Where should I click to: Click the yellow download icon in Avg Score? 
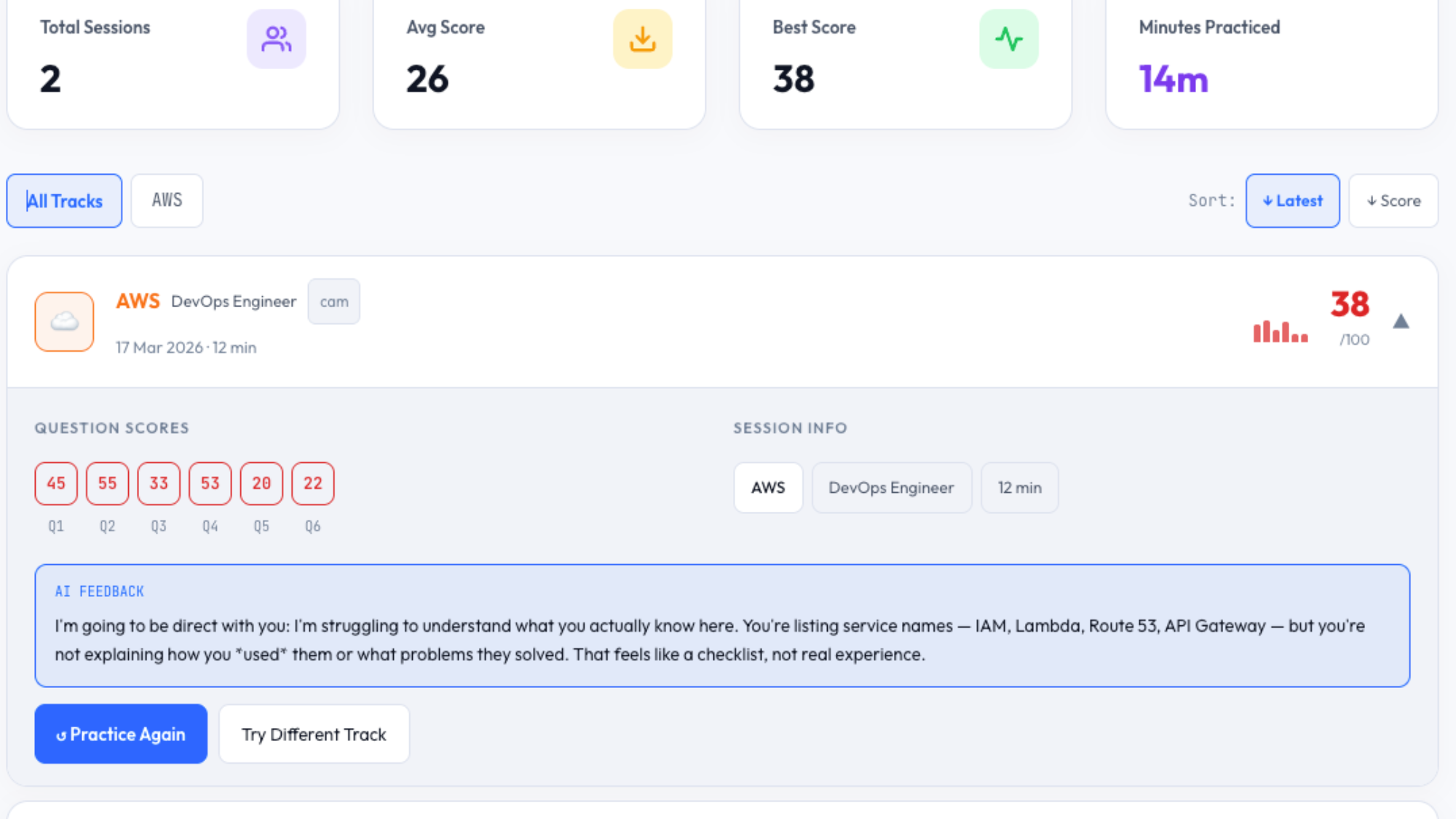tap(642, 39)
